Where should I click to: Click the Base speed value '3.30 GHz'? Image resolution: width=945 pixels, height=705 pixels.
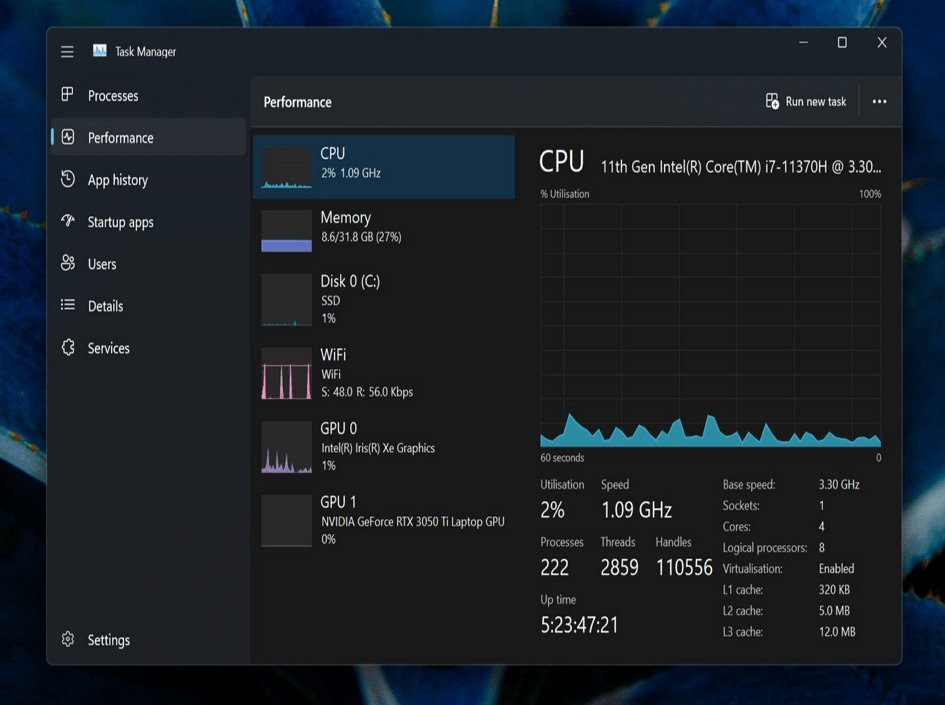[839, 484]
